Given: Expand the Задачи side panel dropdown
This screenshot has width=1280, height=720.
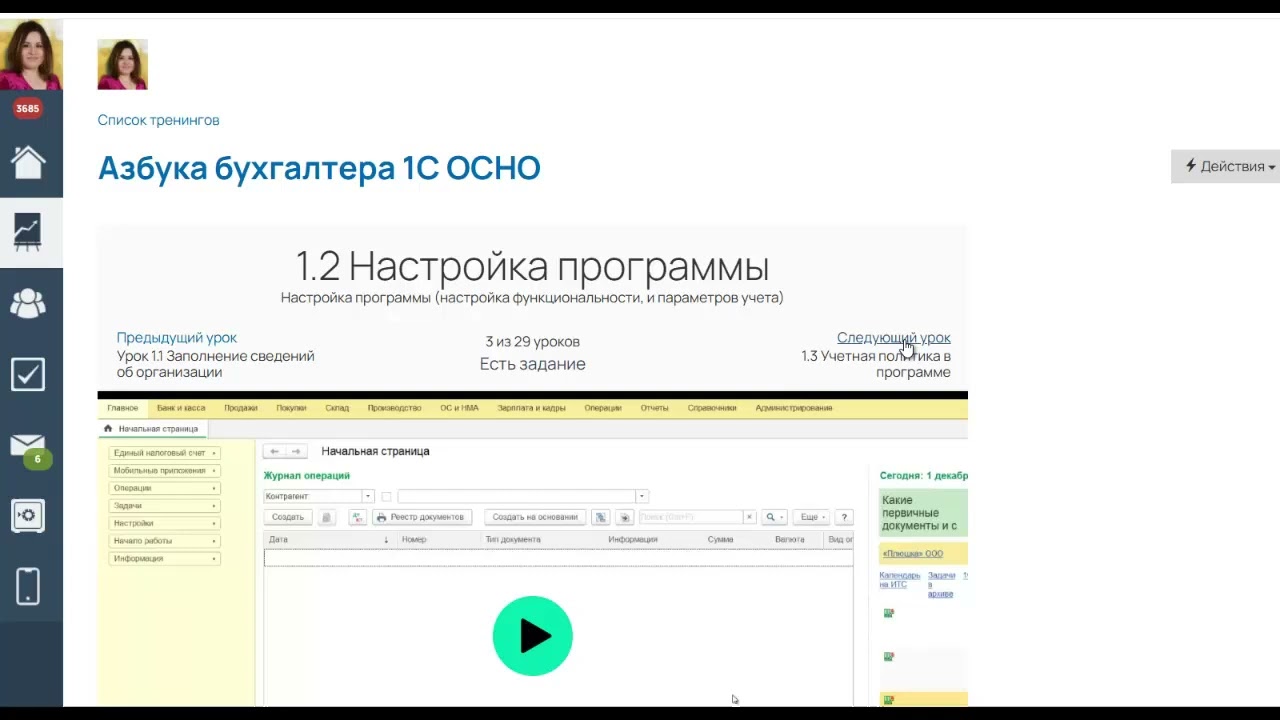Looking at the screenshot, I should click(164, 506).
